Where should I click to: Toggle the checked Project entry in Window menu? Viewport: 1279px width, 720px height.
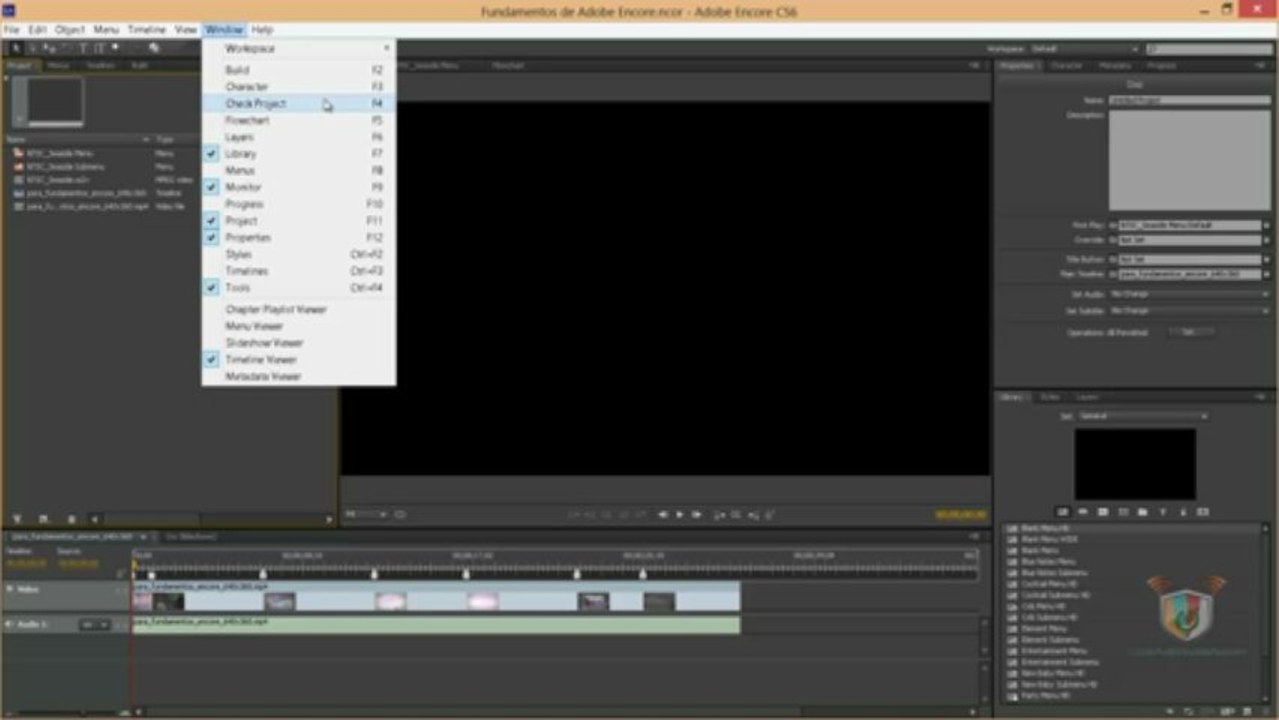(x=298, y=221)
